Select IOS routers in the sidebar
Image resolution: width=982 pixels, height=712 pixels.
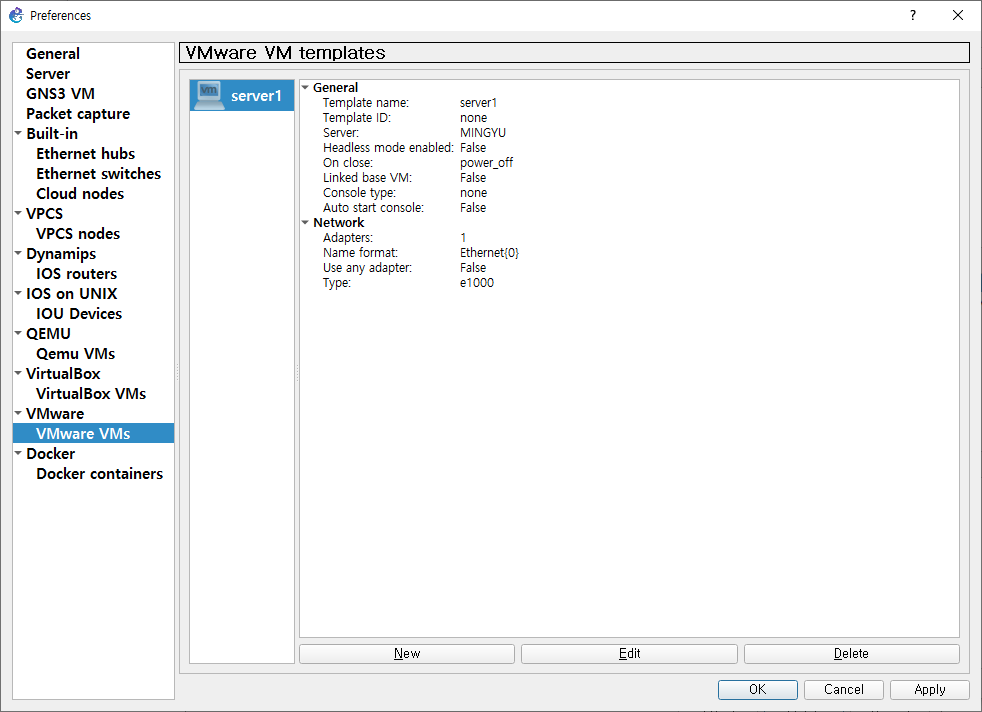[x=76, y=274]
